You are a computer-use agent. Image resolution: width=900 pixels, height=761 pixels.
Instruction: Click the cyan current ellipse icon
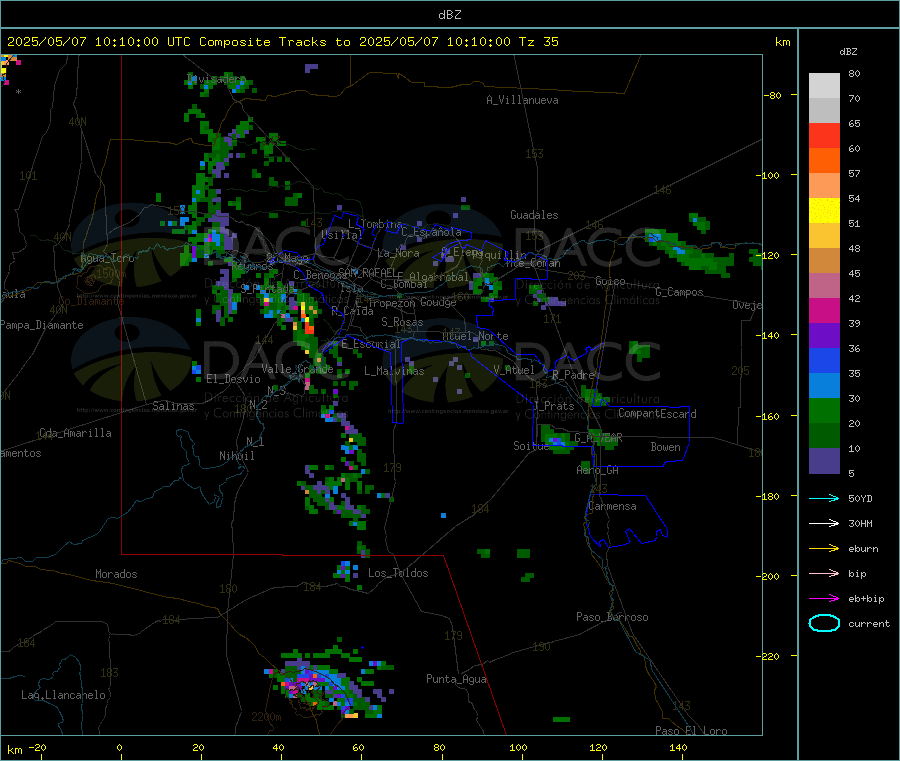[x=824, y=623]
